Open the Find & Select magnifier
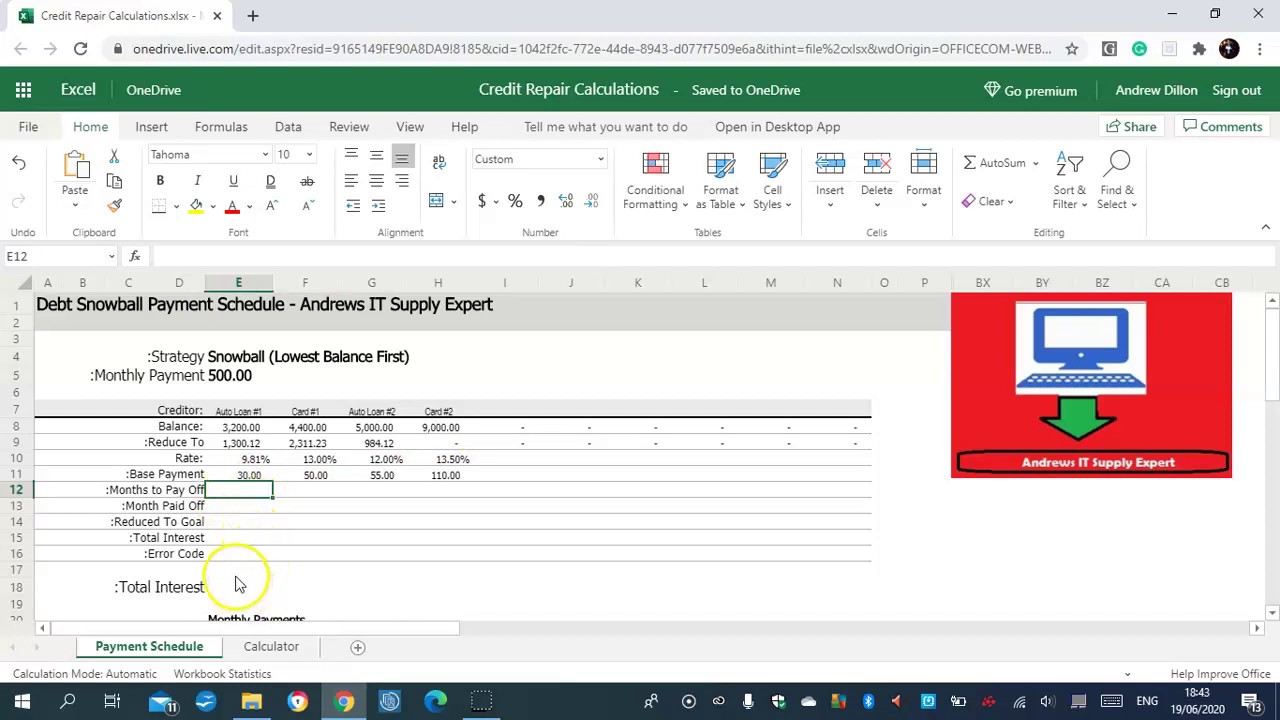Image resolution: width=1280 pixels, height=720 pixels. (1117, 164)
